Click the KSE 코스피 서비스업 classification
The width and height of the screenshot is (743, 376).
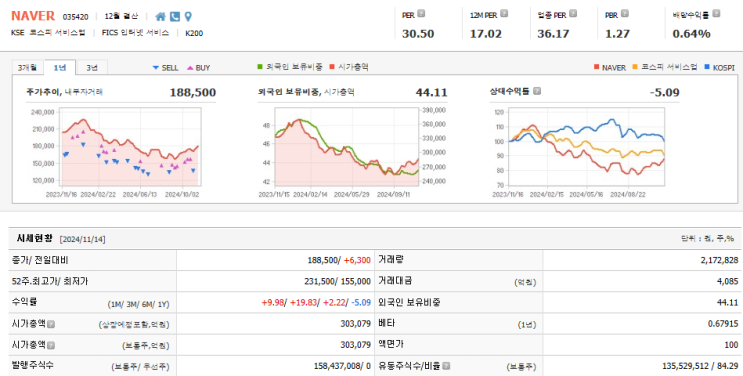tap(48, 33)
